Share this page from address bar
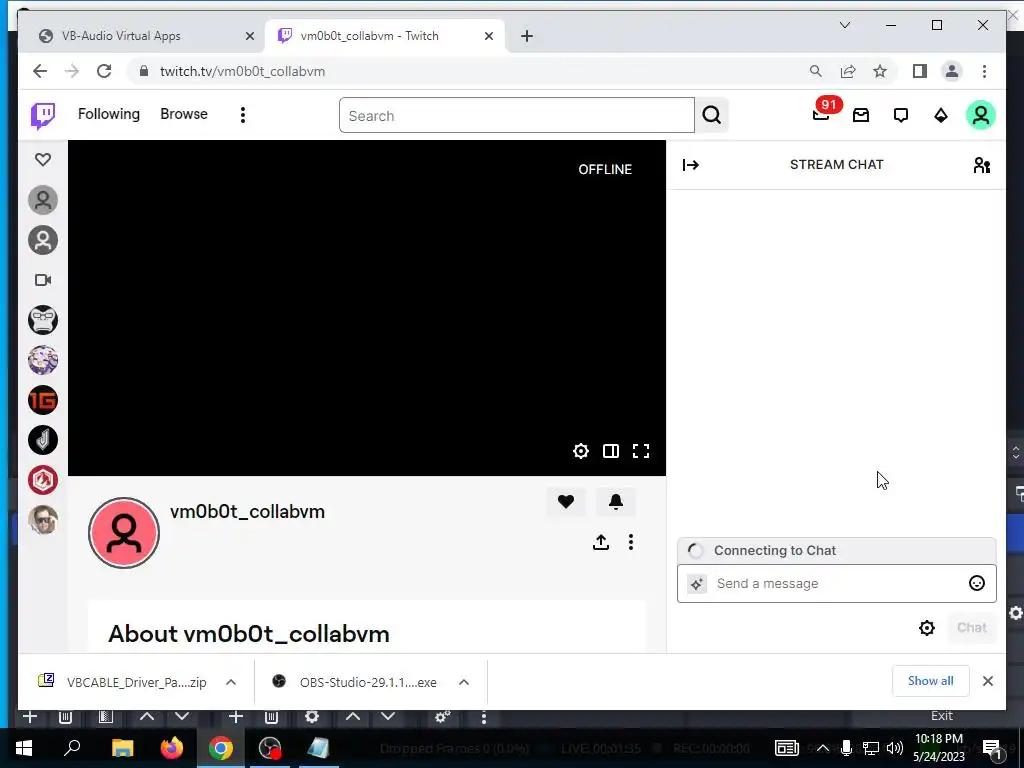1024x768 pixels. [848, 71]
